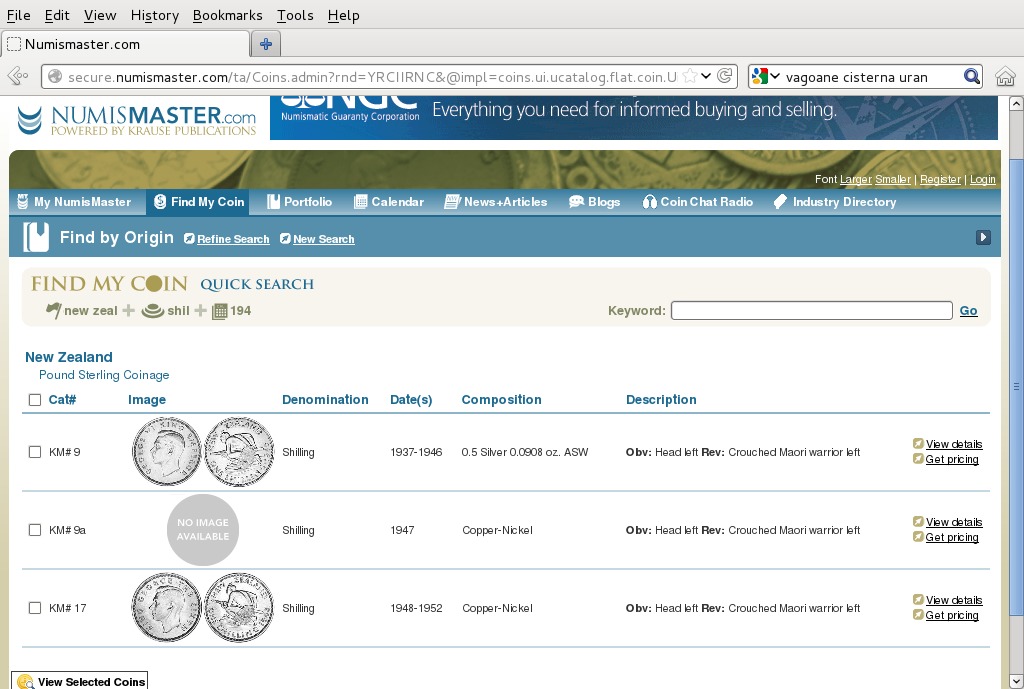Click the New Search arrow icon
The image size is (1024, 689).
point(285,238)
